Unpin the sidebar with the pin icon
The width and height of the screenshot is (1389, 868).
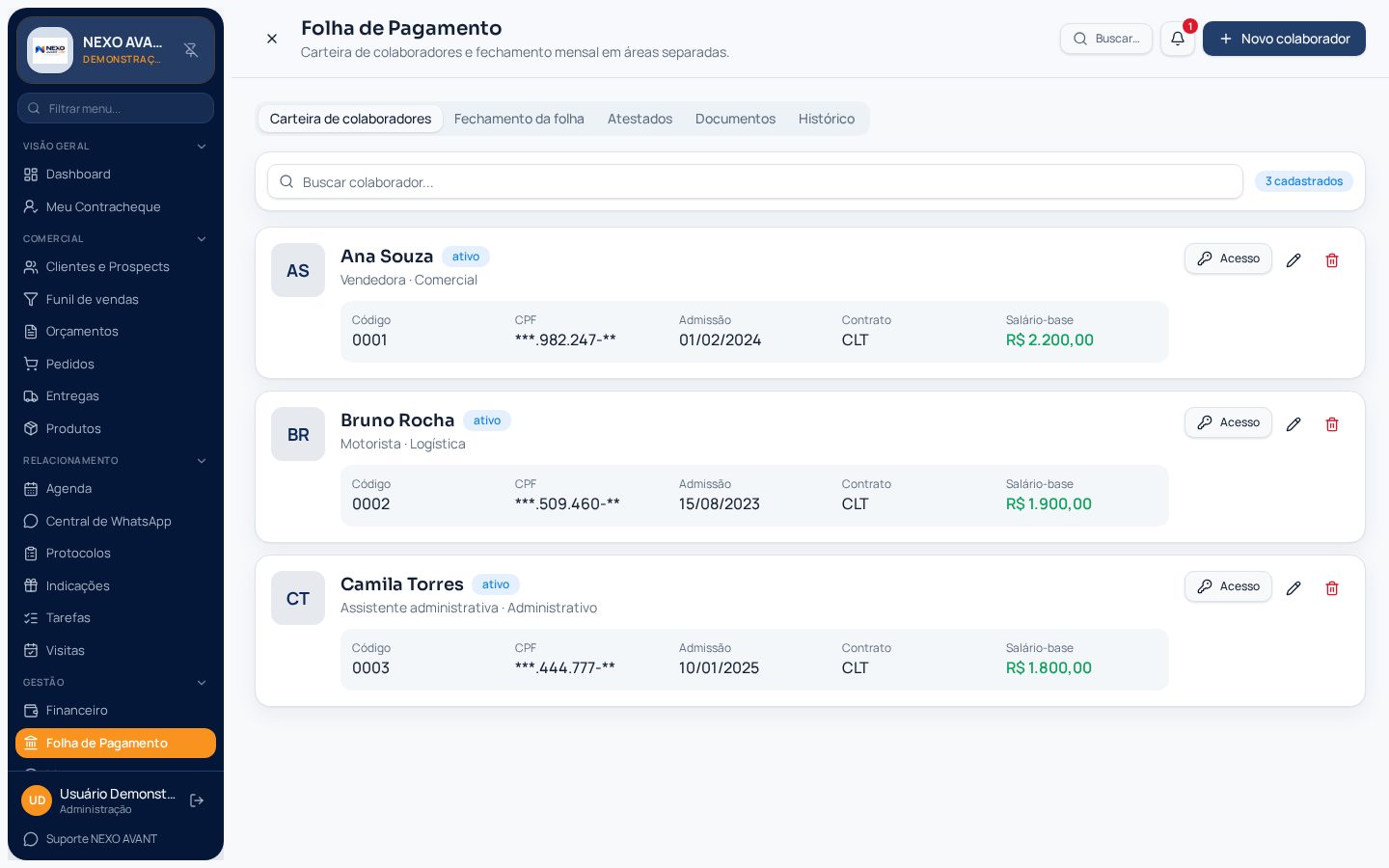191,50
